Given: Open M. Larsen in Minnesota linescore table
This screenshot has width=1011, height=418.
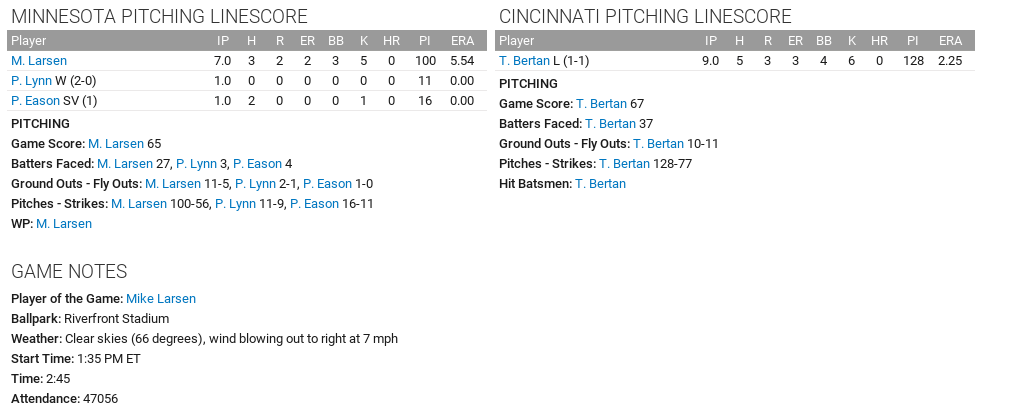Looking at the screenshot, I should coord(39,61).
